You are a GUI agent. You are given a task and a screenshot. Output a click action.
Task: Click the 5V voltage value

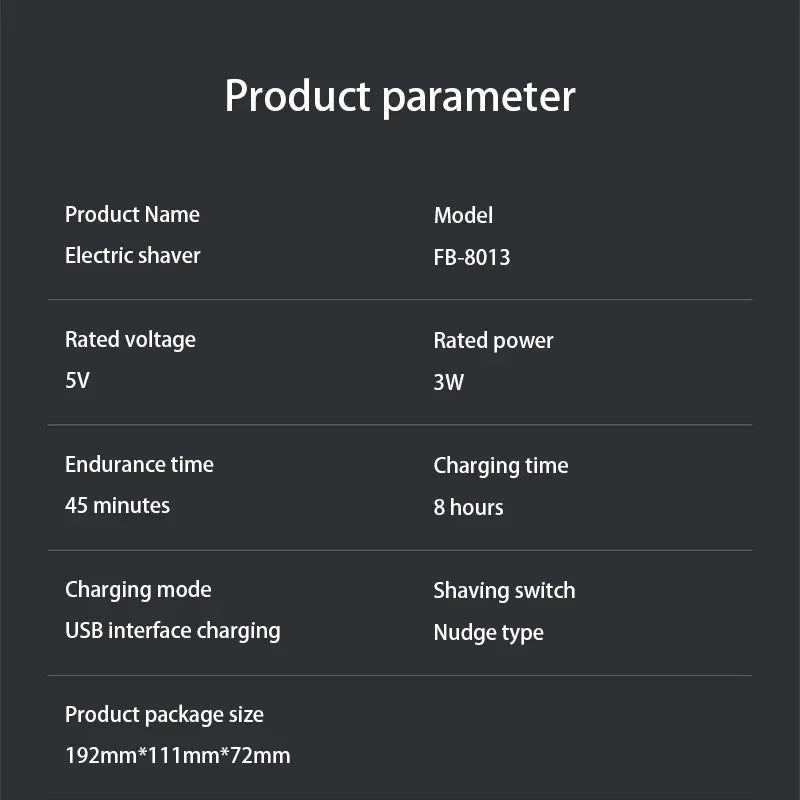77,381
